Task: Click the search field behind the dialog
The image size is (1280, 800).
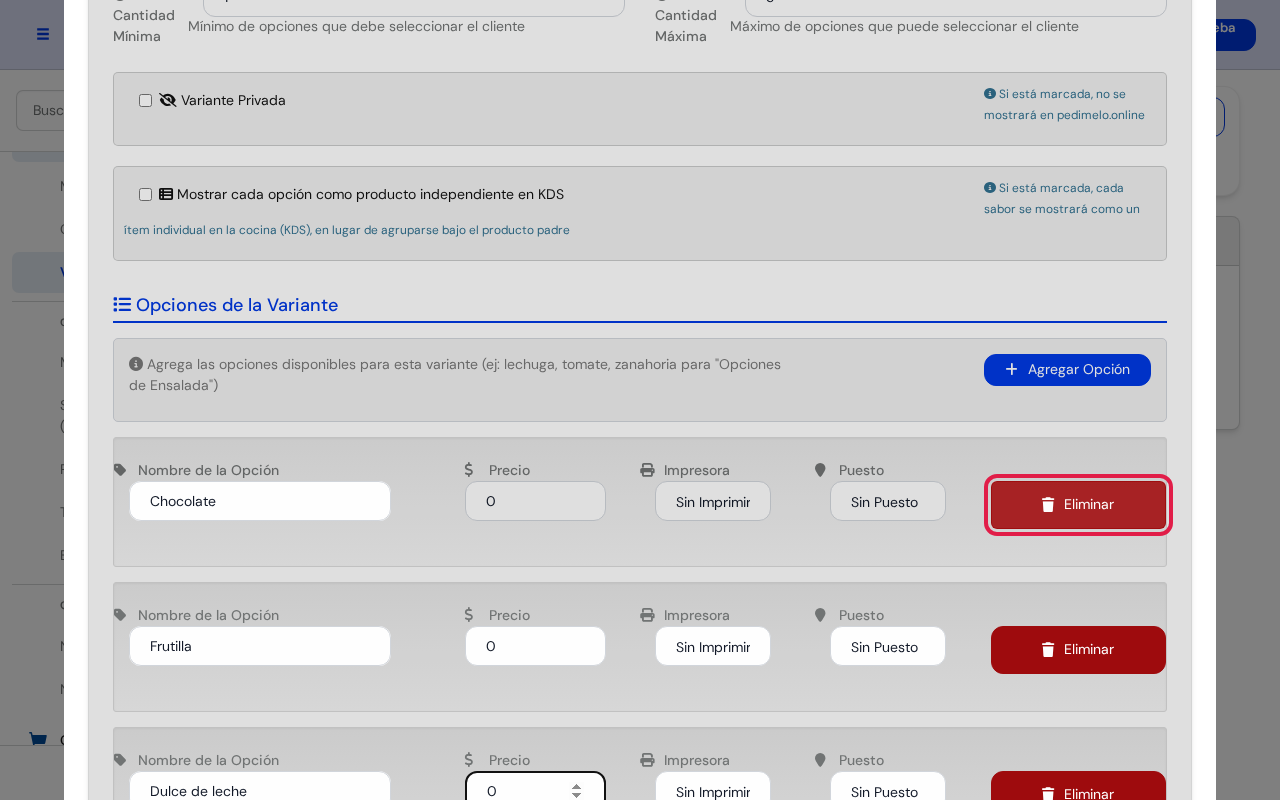Action: pyautogui.click(x=40, y=110)
